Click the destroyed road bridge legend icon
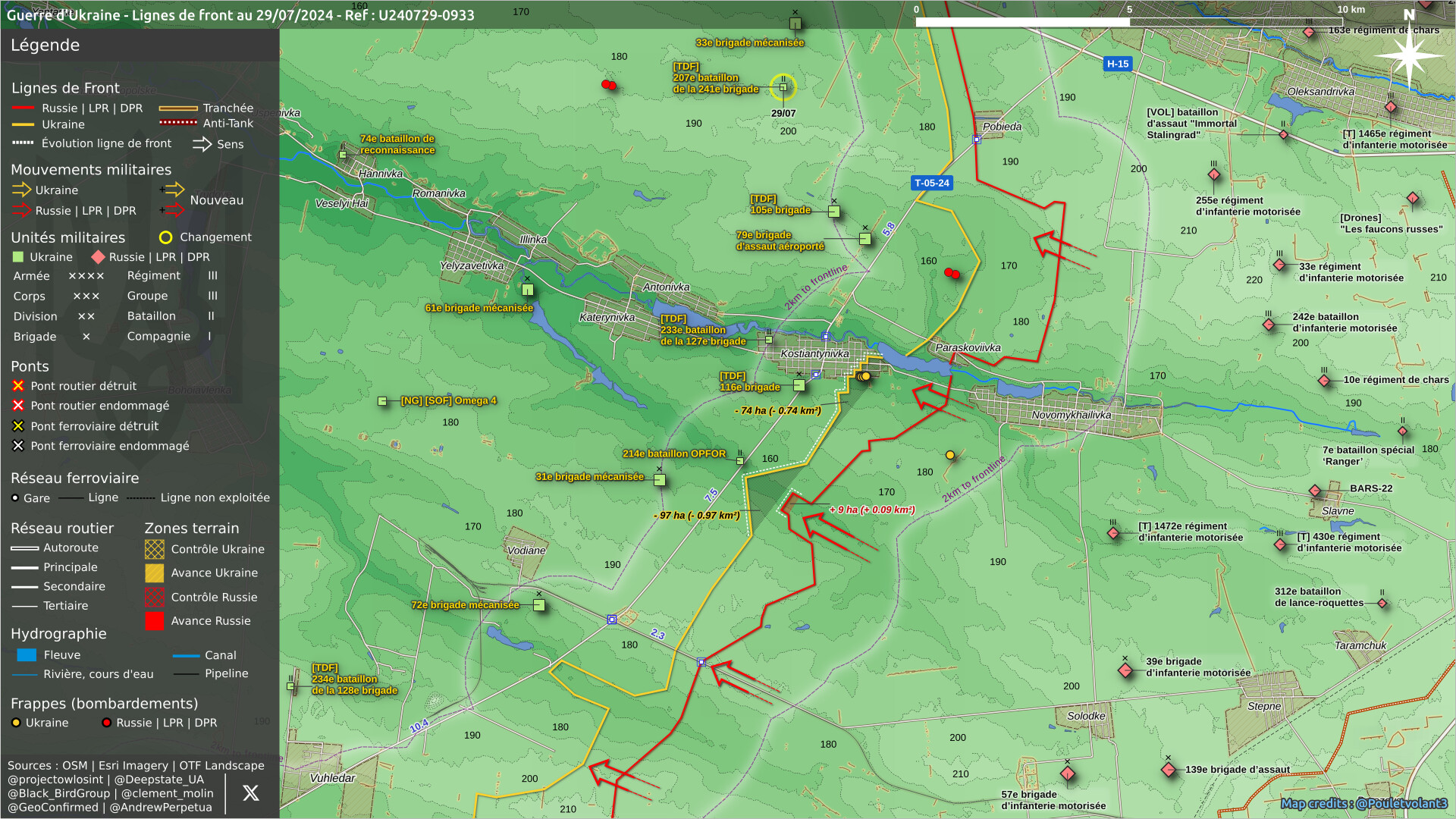The width and height of the screenshot is (1456, 819). pos(18,386)
